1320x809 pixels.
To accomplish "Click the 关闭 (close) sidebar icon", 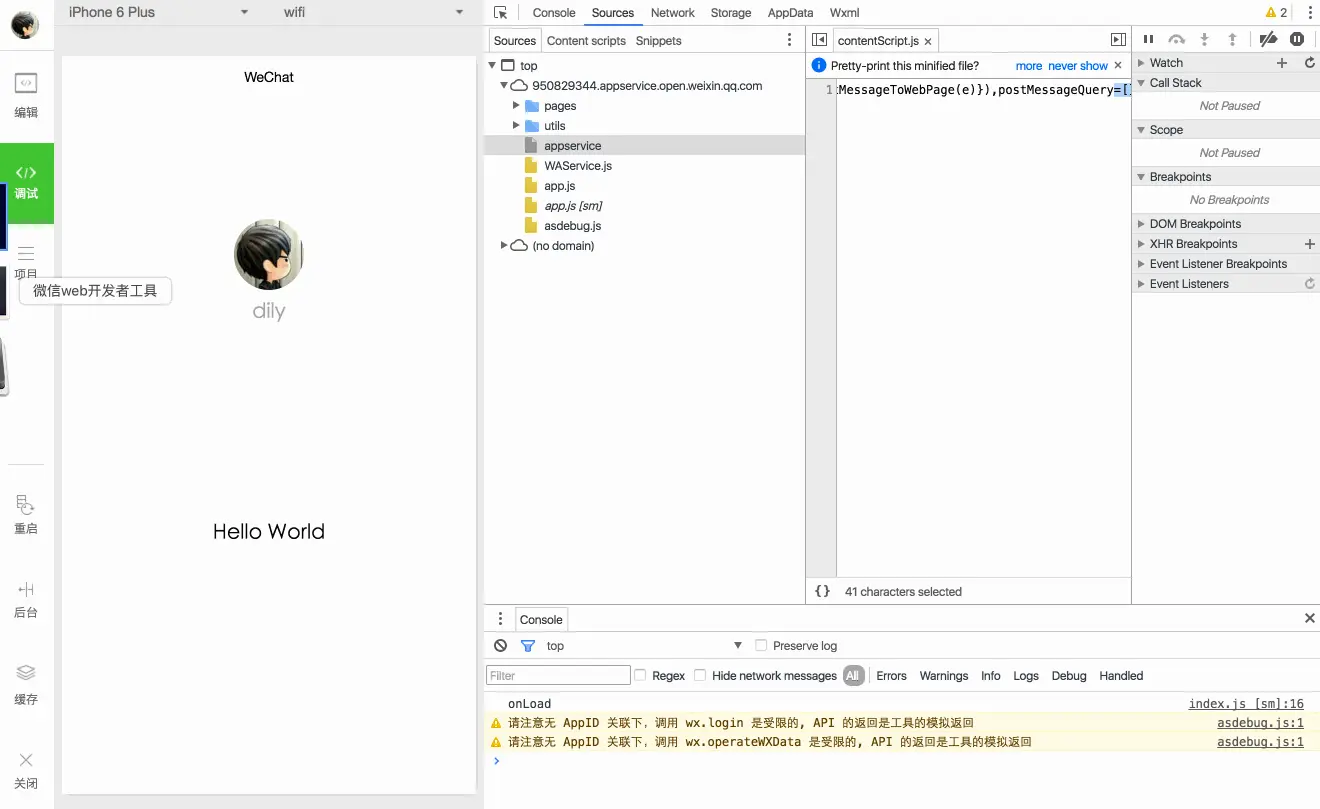I will coord(26,770).
